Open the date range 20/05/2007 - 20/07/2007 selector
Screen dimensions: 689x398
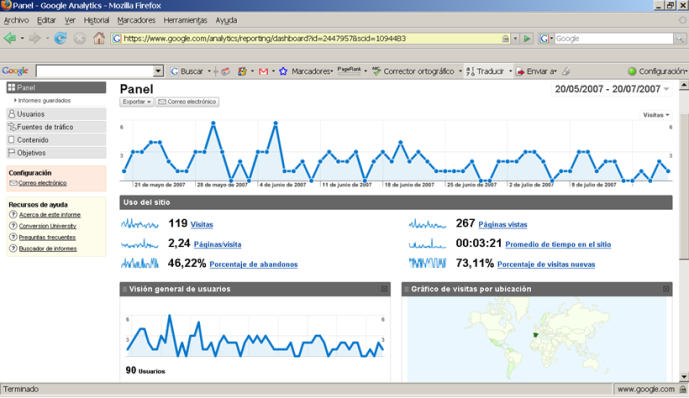[x=612, y=89]
